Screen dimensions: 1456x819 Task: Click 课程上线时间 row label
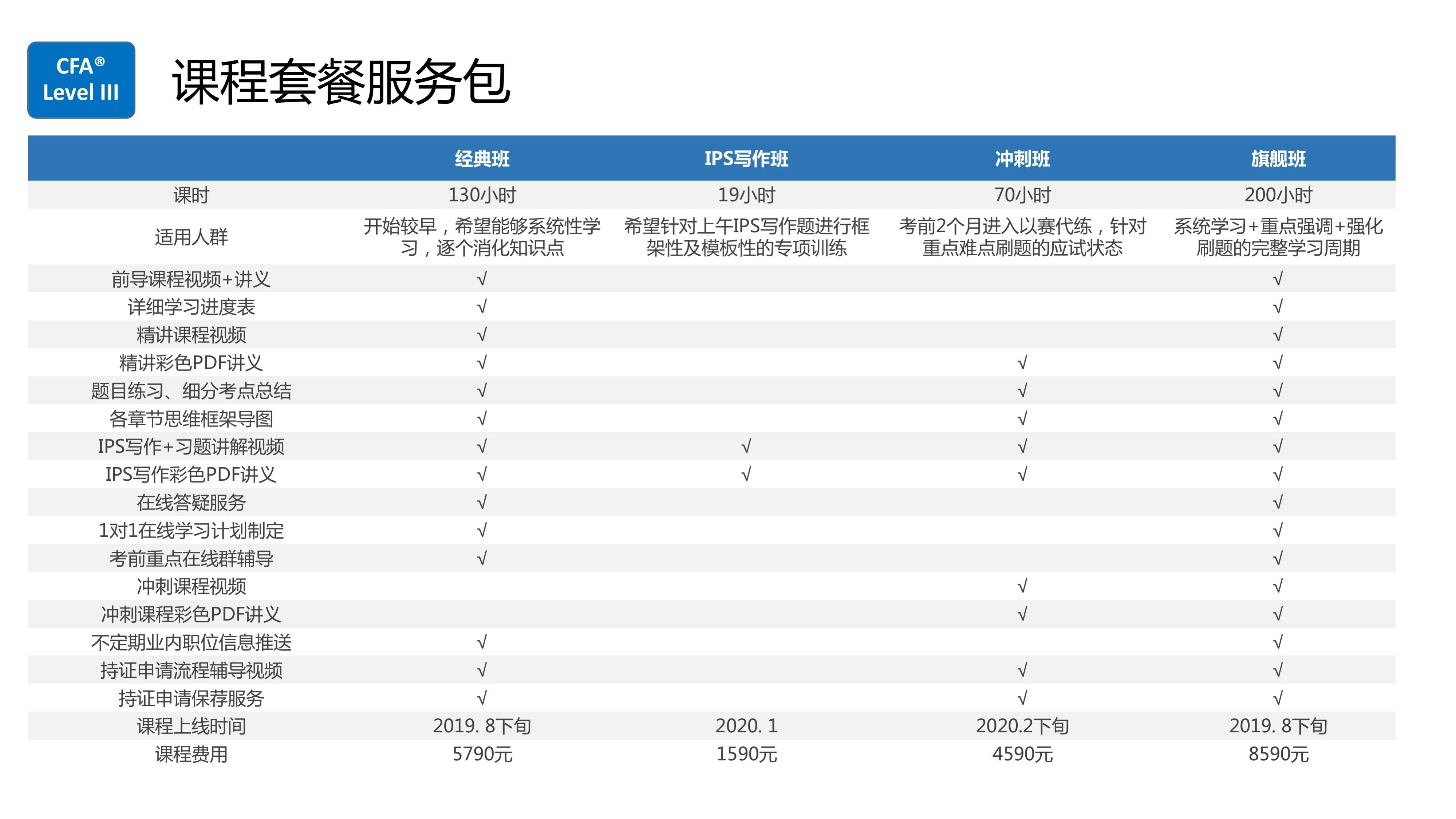[191, 726]
